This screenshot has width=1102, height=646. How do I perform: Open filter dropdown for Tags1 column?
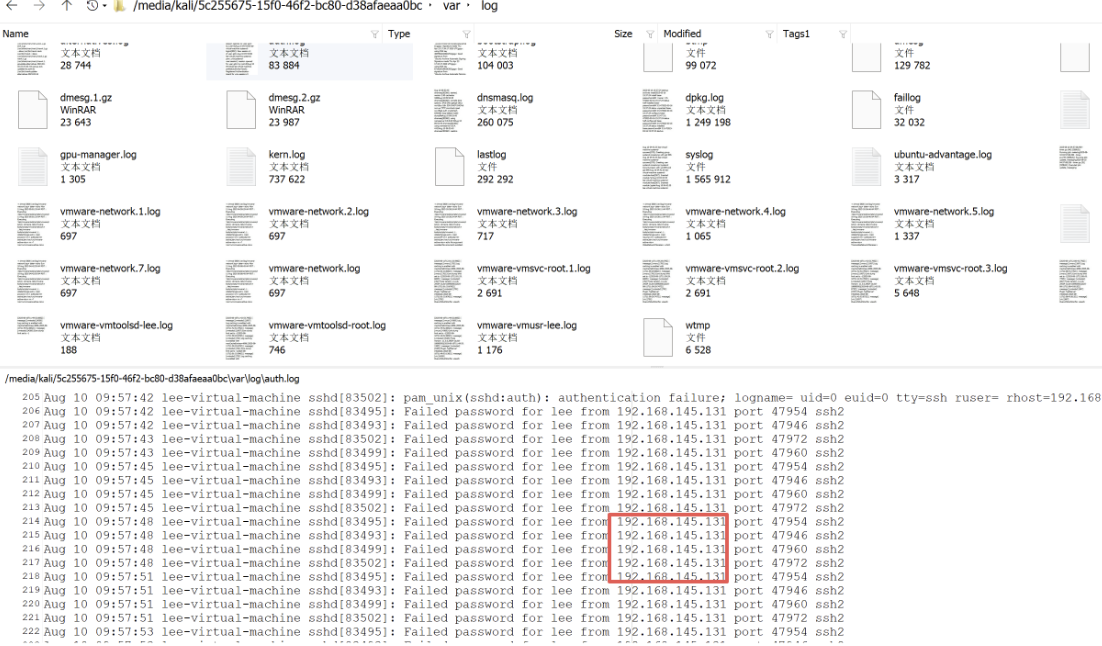(x=842, y=35)
